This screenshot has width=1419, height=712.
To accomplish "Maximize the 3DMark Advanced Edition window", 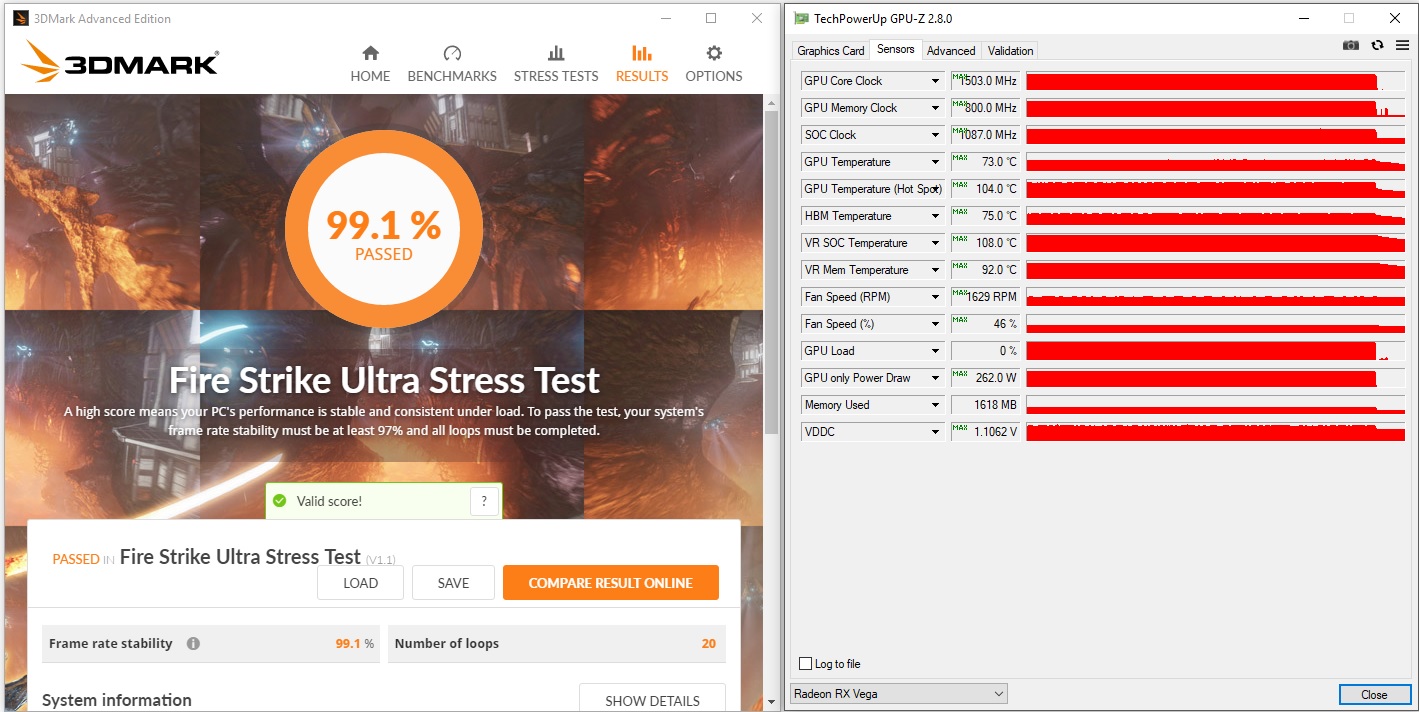I will pos(711,18).
